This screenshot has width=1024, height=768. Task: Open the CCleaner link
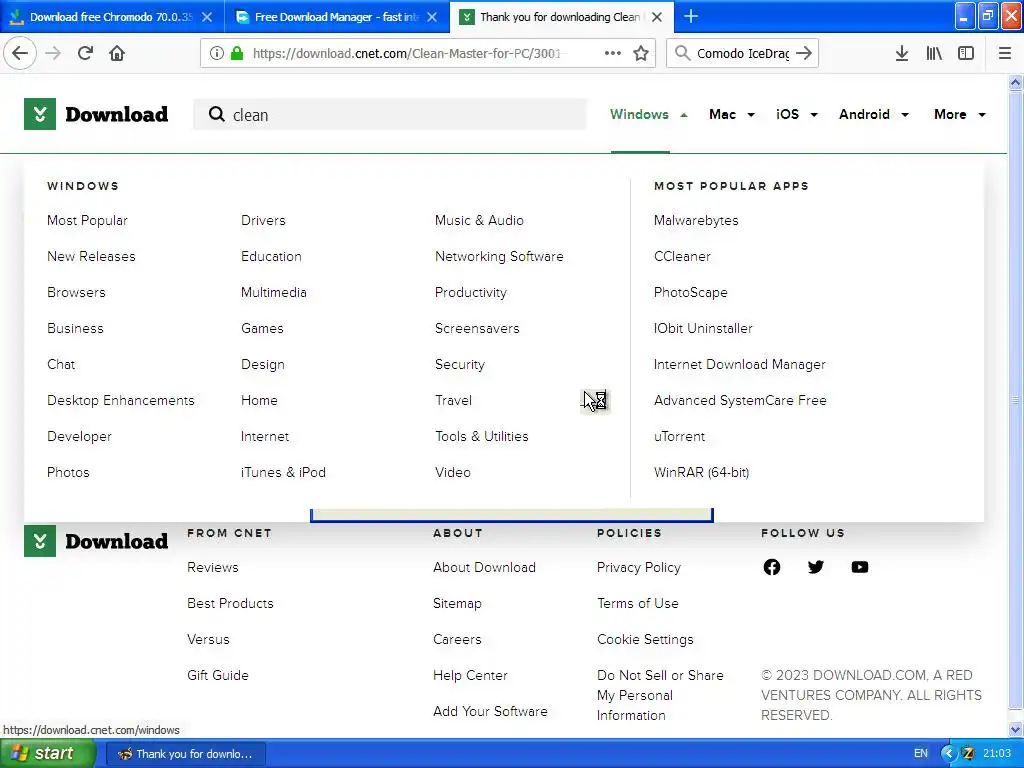tap(682, 257)
